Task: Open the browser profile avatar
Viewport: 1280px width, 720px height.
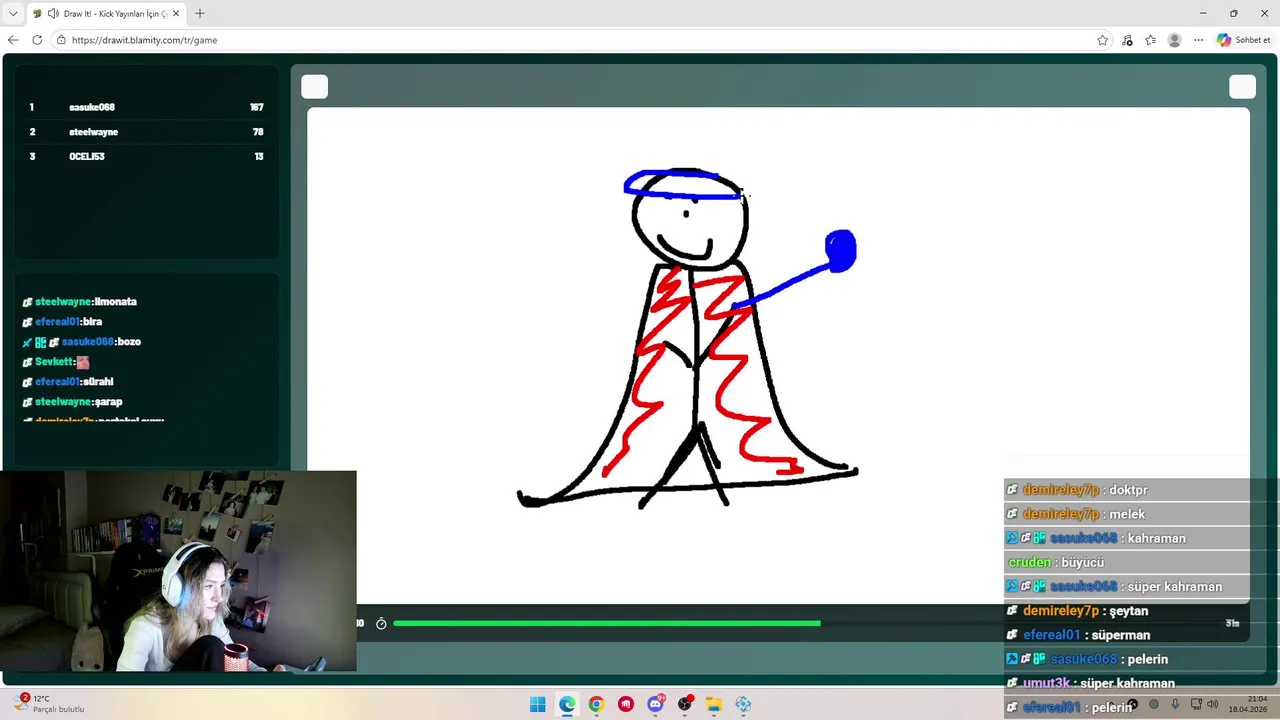Action: [x=1175, y=40]
